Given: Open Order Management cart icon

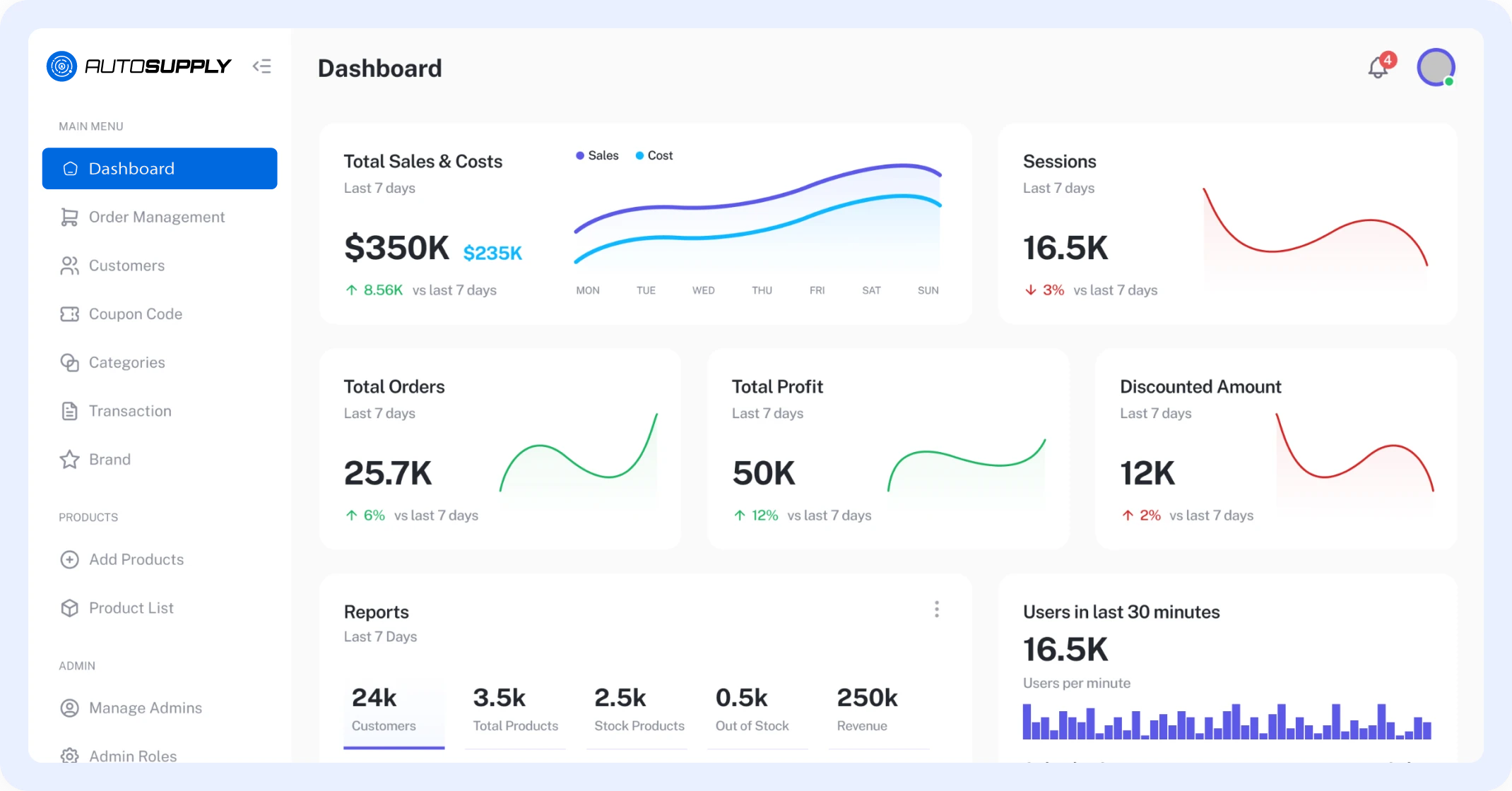Looking at the screenshot, I should (69, 217).
